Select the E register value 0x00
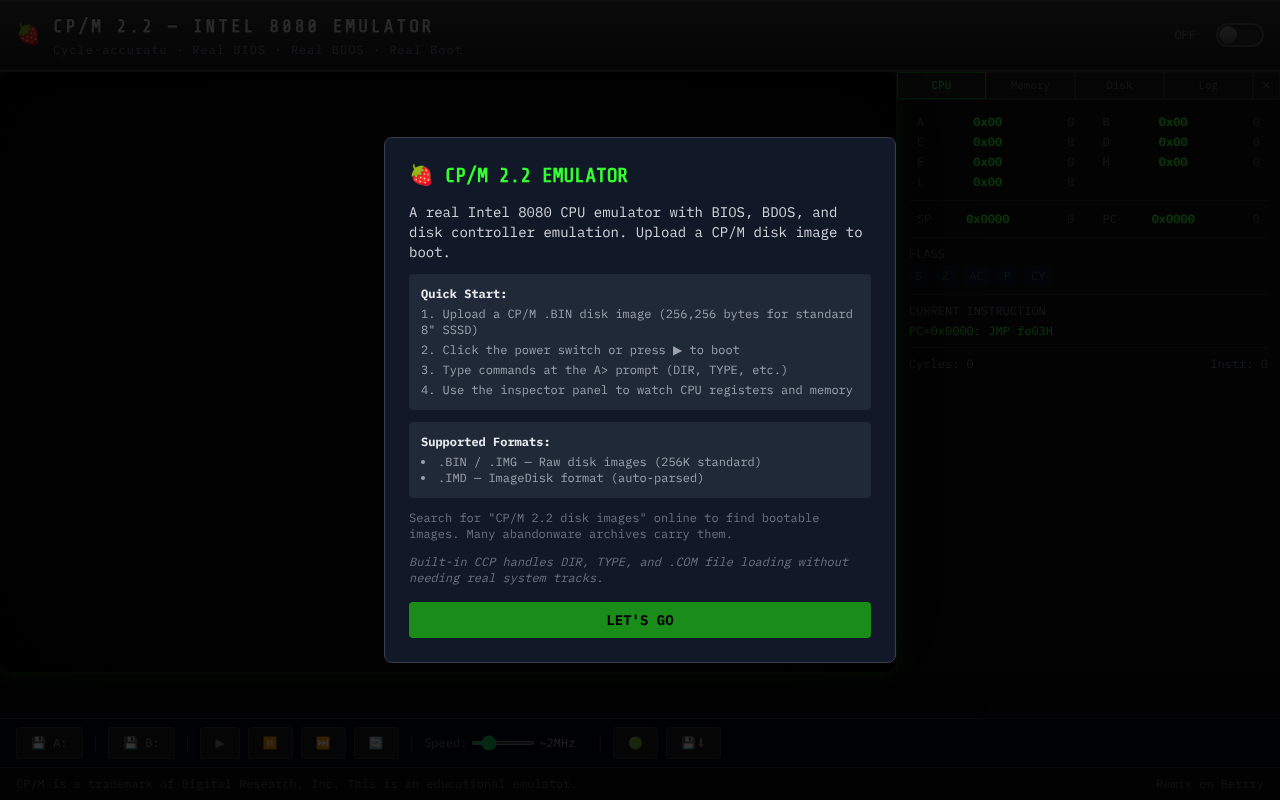The height and width of the screenshot is (800, 1280). (x=987, y=162)
